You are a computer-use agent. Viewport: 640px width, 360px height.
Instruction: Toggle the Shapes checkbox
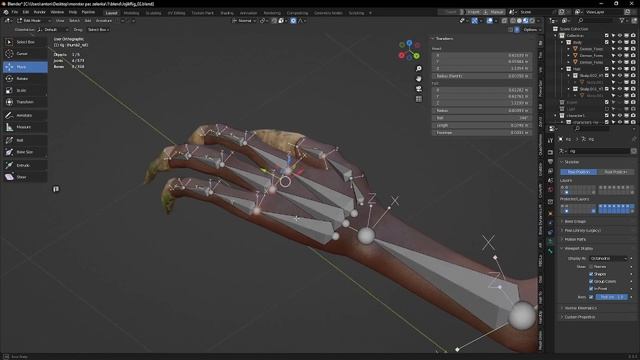[591, 274]
